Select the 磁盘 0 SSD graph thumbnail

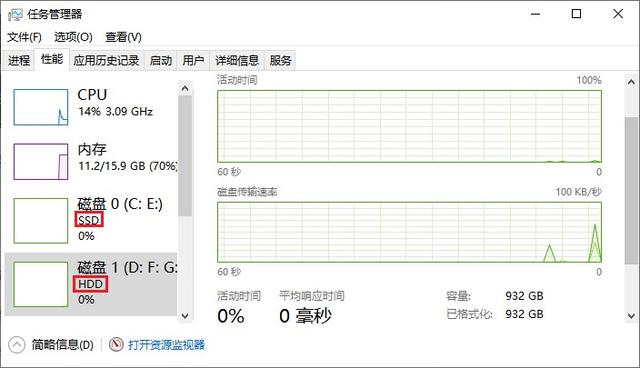(x=41, y=221)
